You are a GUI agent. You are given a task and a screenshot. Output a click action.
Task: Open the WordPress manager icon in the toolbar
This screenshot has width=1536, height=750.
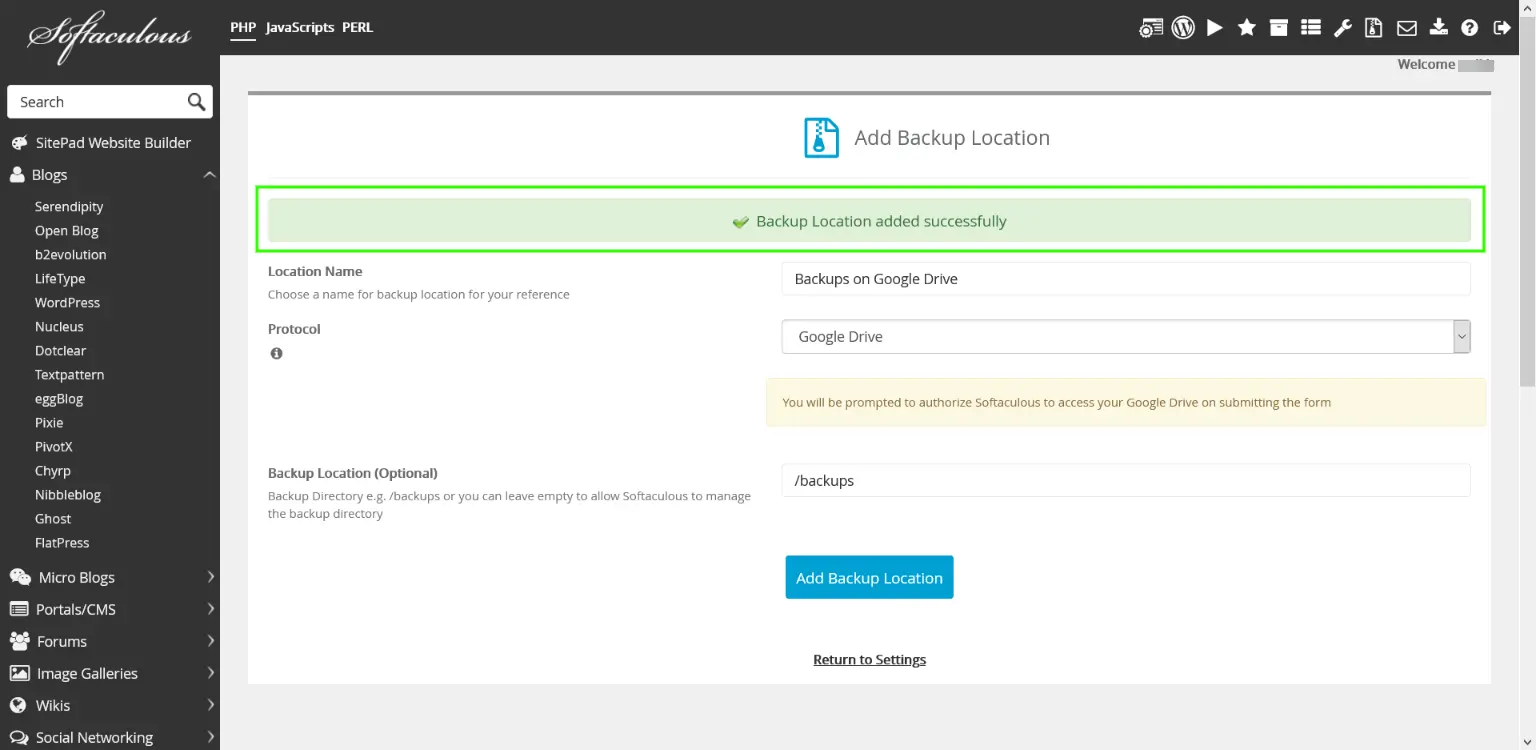tap(1183, 27)
